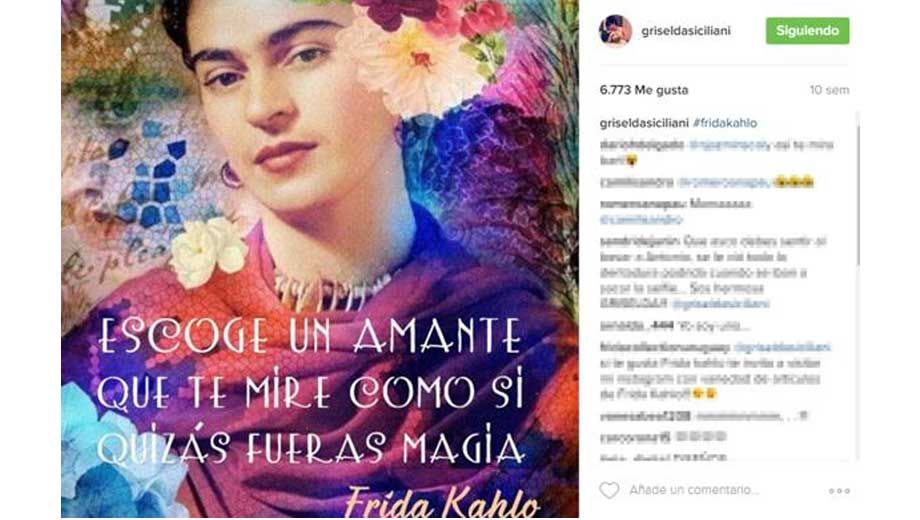Image resolution: width=920 pixels, height=520 pixels.
Task: Open username of the "si te gusta Frida" comment
Action: tap(664, 347)
